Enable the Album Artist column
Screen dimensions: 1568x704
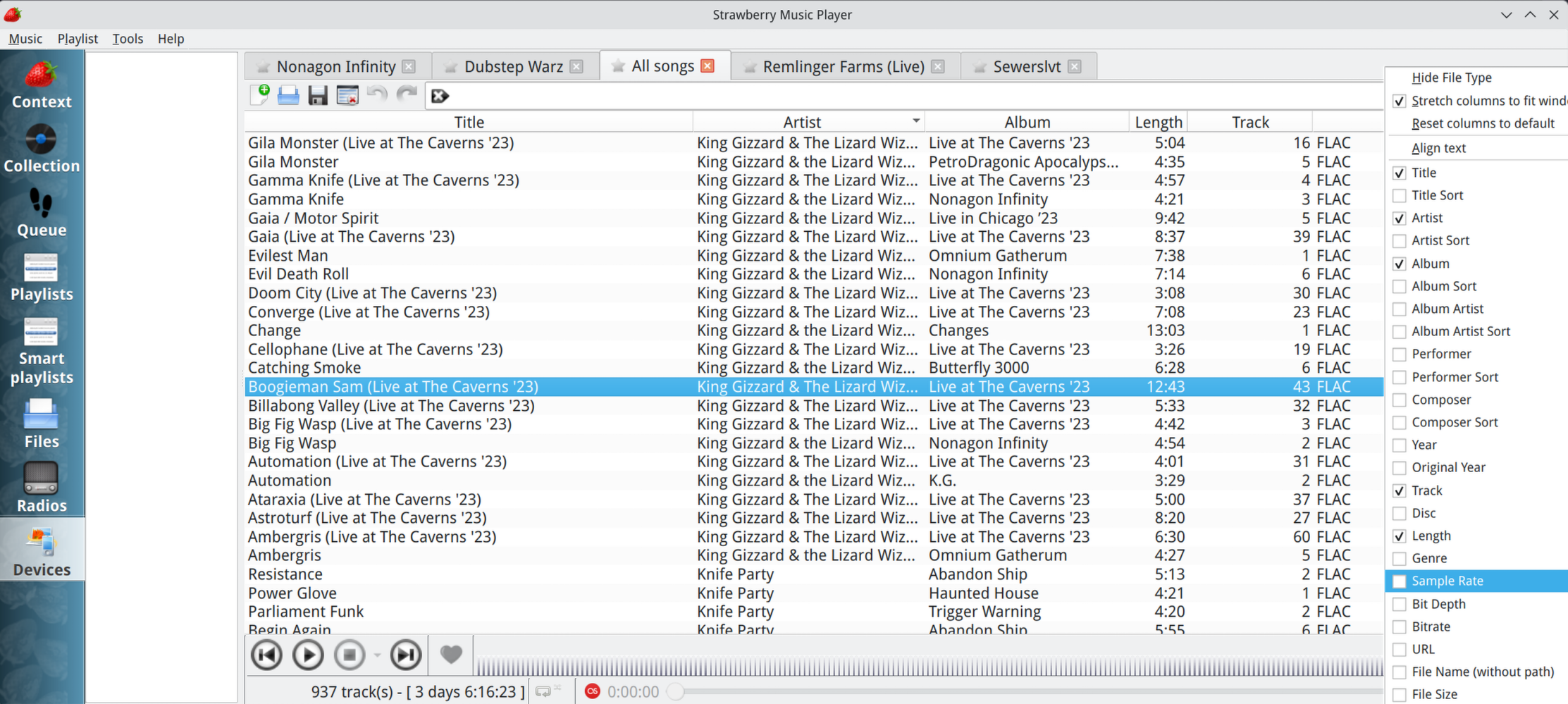(1400, 309)
